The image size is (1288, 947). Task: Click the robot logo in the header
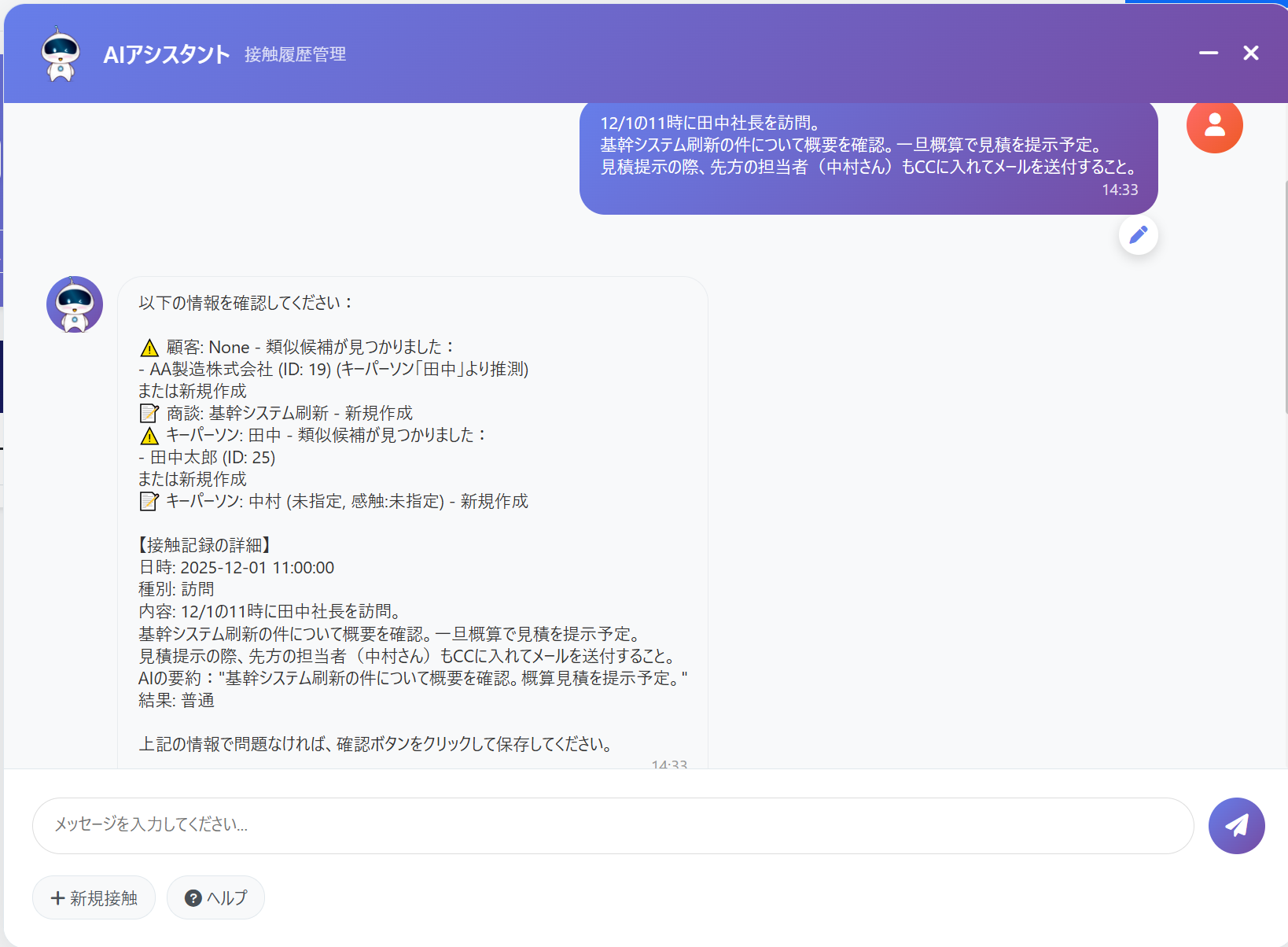(x=61, y=53)
